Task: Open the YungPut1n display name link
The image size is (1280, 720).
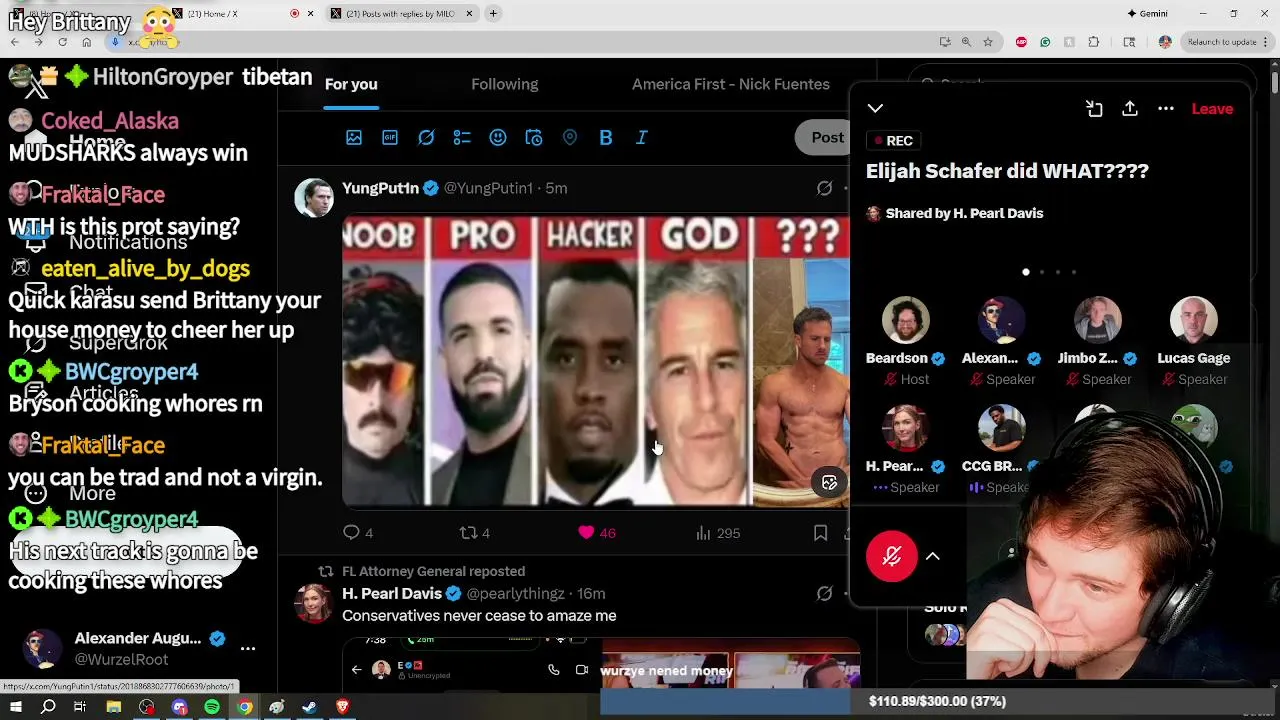Action: (x=380, y=188)
